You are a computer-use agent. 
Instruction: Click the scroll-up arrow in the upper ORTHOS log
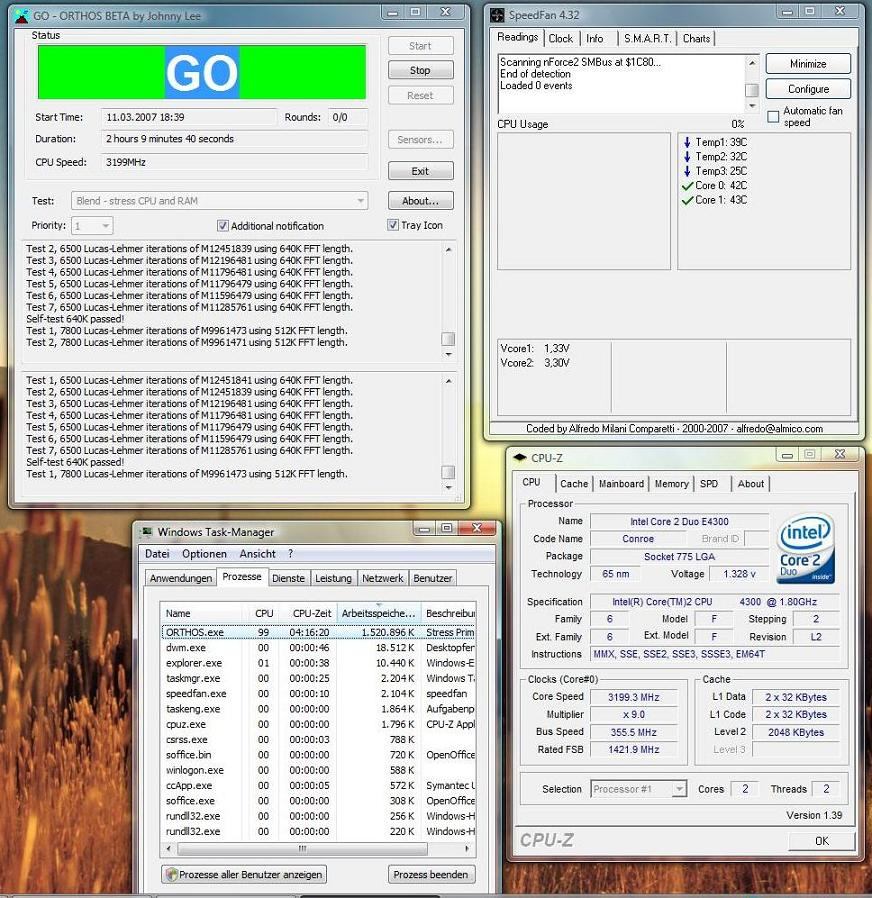tap(448, 250)
